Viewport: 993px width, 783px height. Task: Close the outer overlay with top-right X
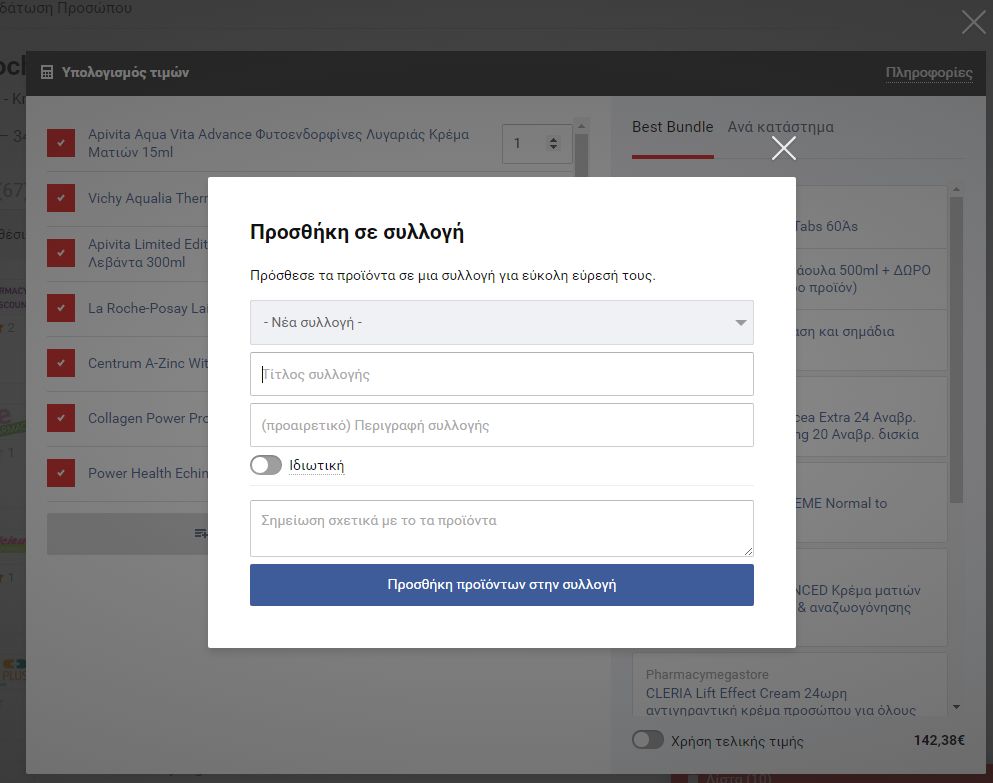pos(972,22)
